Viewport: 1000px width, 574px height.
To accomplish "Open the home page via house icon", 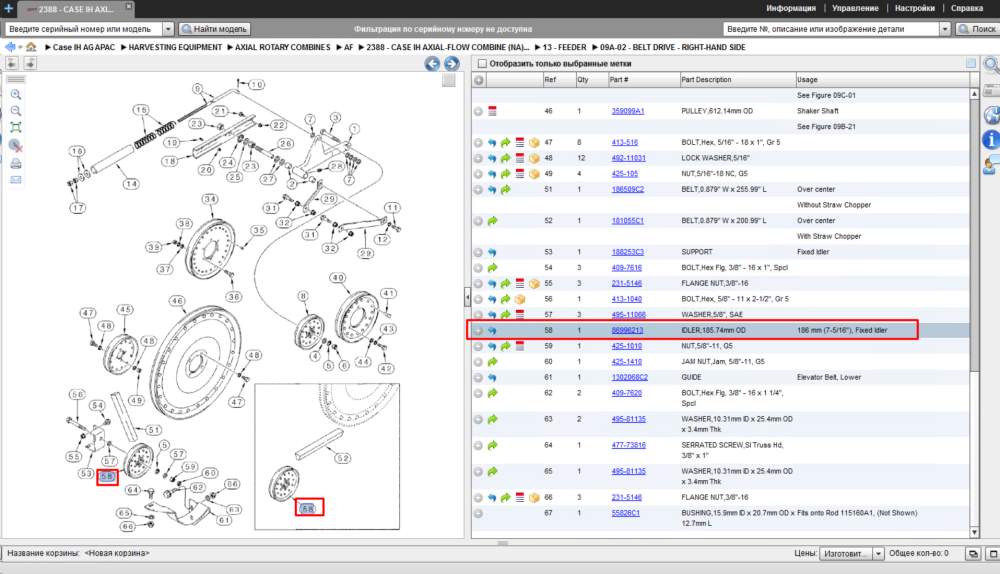I will 31,47.
